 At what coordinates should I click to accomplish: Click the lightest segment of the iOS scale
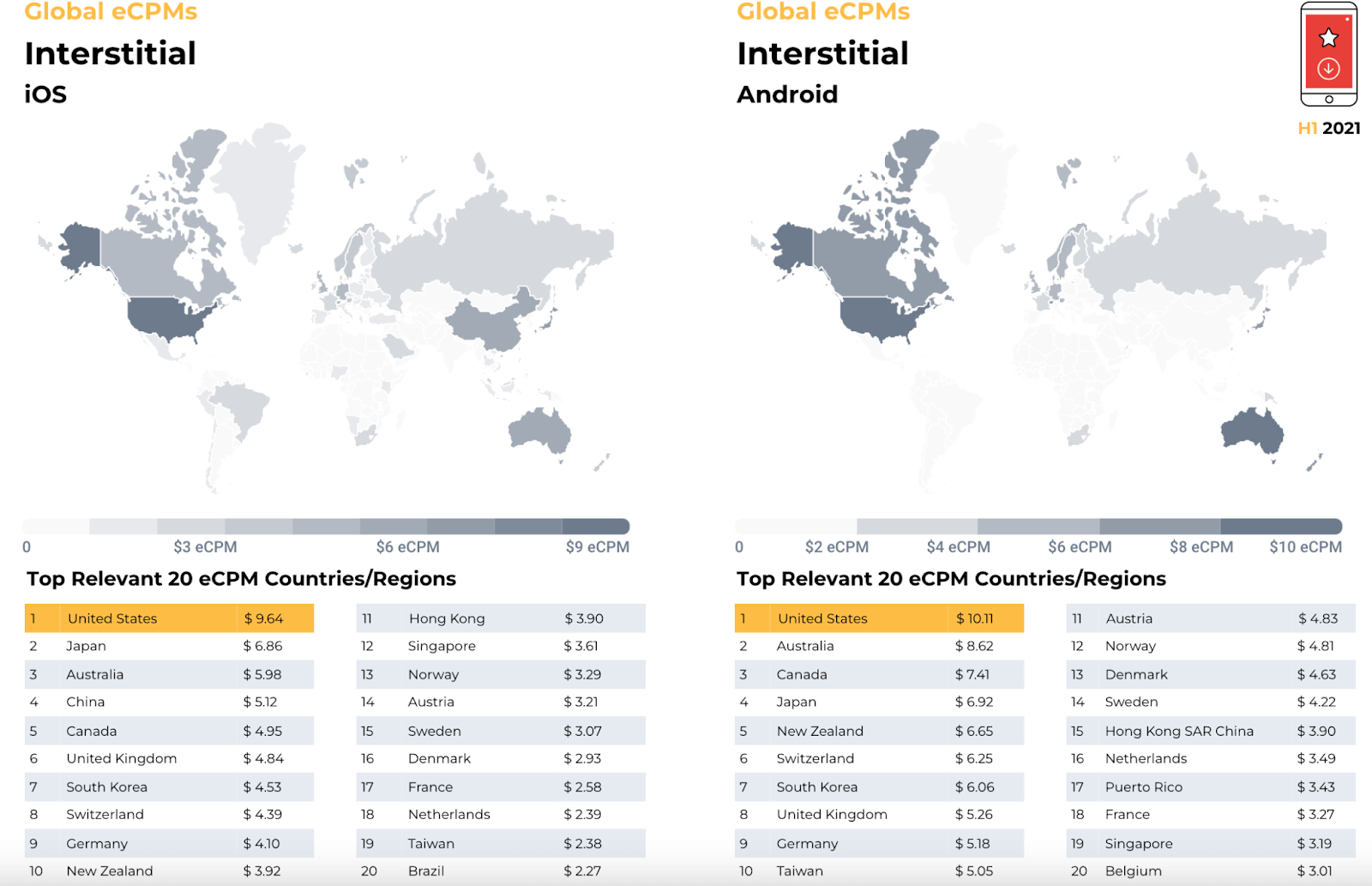coord(56,526)
